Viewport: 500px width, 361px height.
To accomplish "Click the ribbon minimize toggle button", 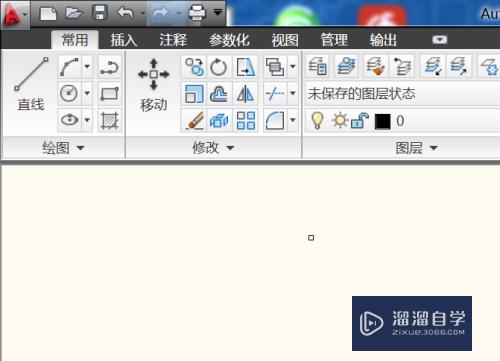I will point(440,40).
